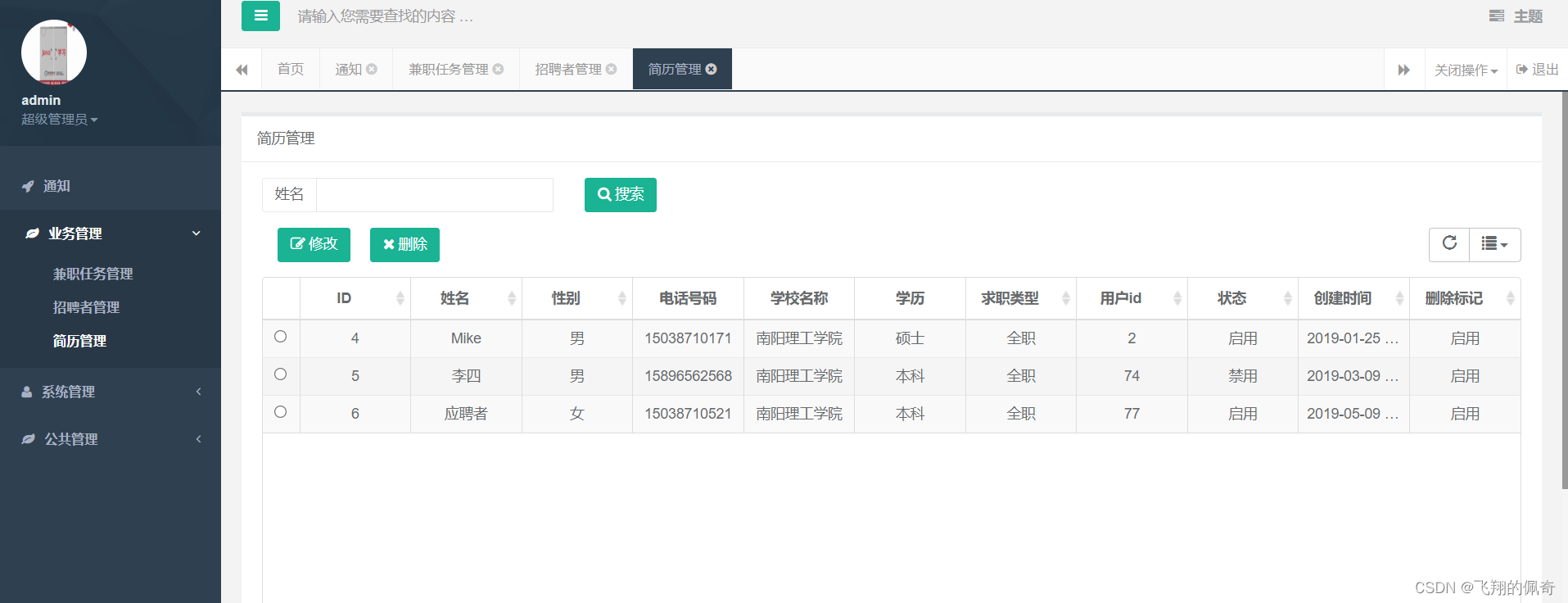This screenshot has width=1568, height=603.
Task: Open 简历管理 in the sidebar
Action: (x=79, y=341)
